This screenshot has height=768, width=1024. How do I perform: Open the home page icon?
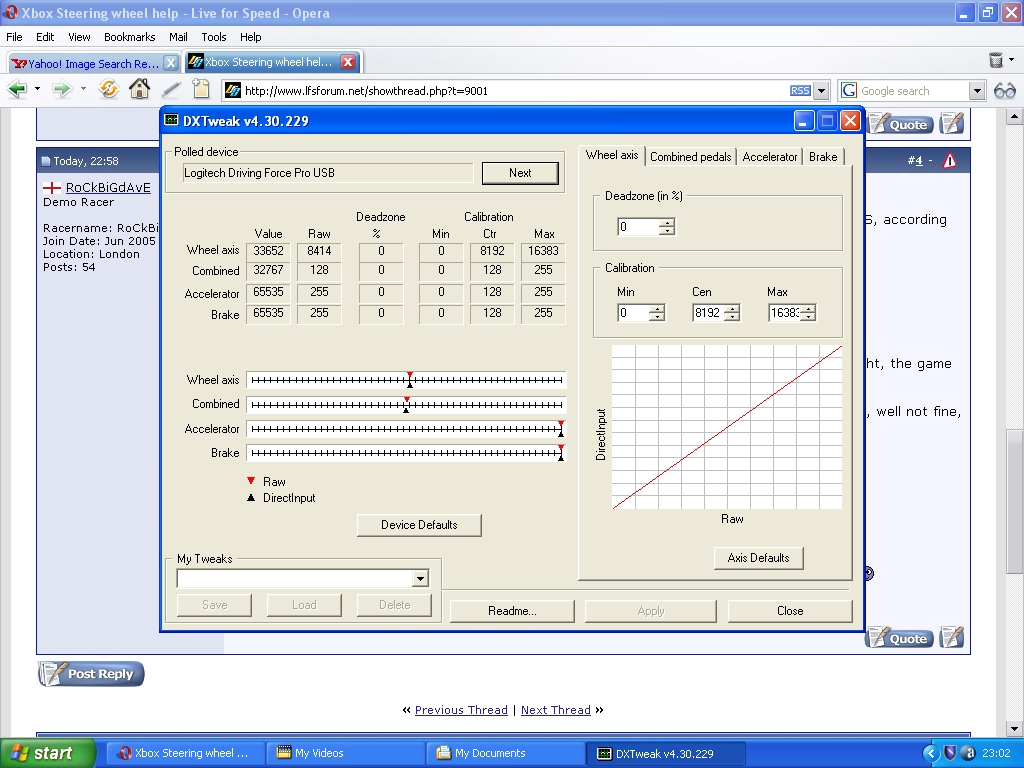[139, 89]
